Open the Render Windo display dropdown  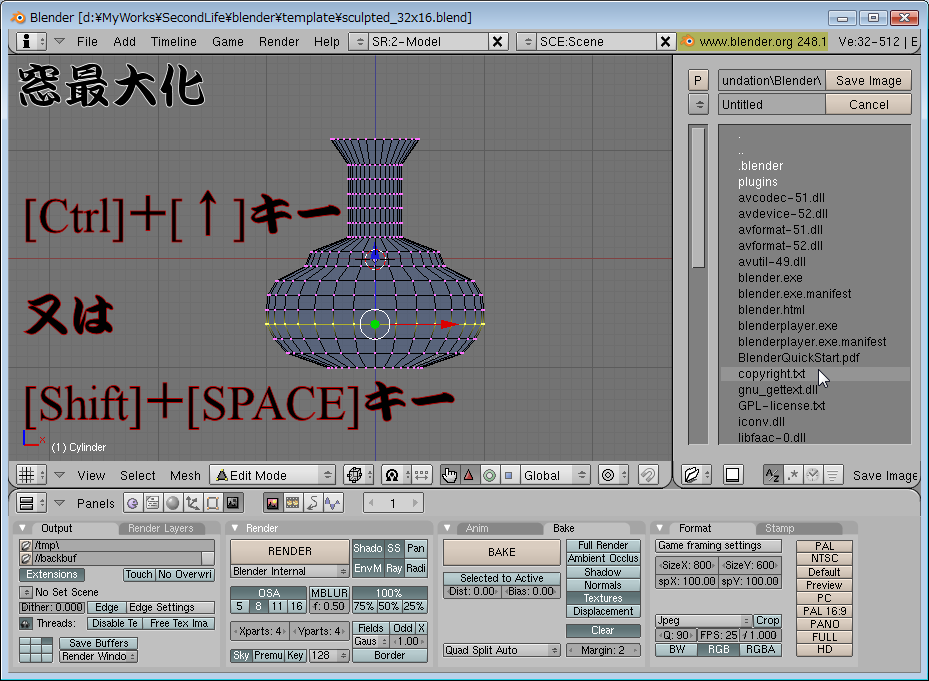coord(98,656)
